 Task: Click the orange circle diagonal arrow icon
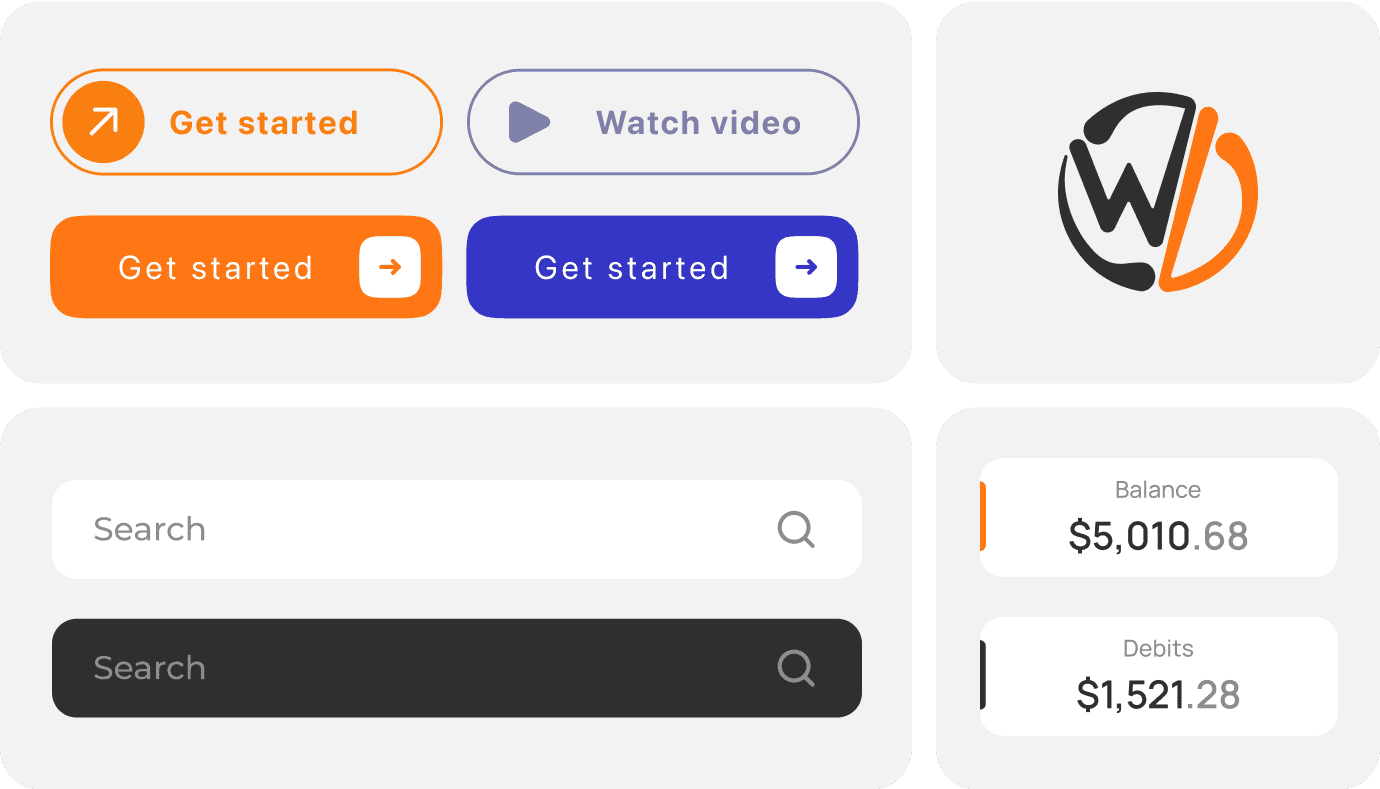(103, 122)
